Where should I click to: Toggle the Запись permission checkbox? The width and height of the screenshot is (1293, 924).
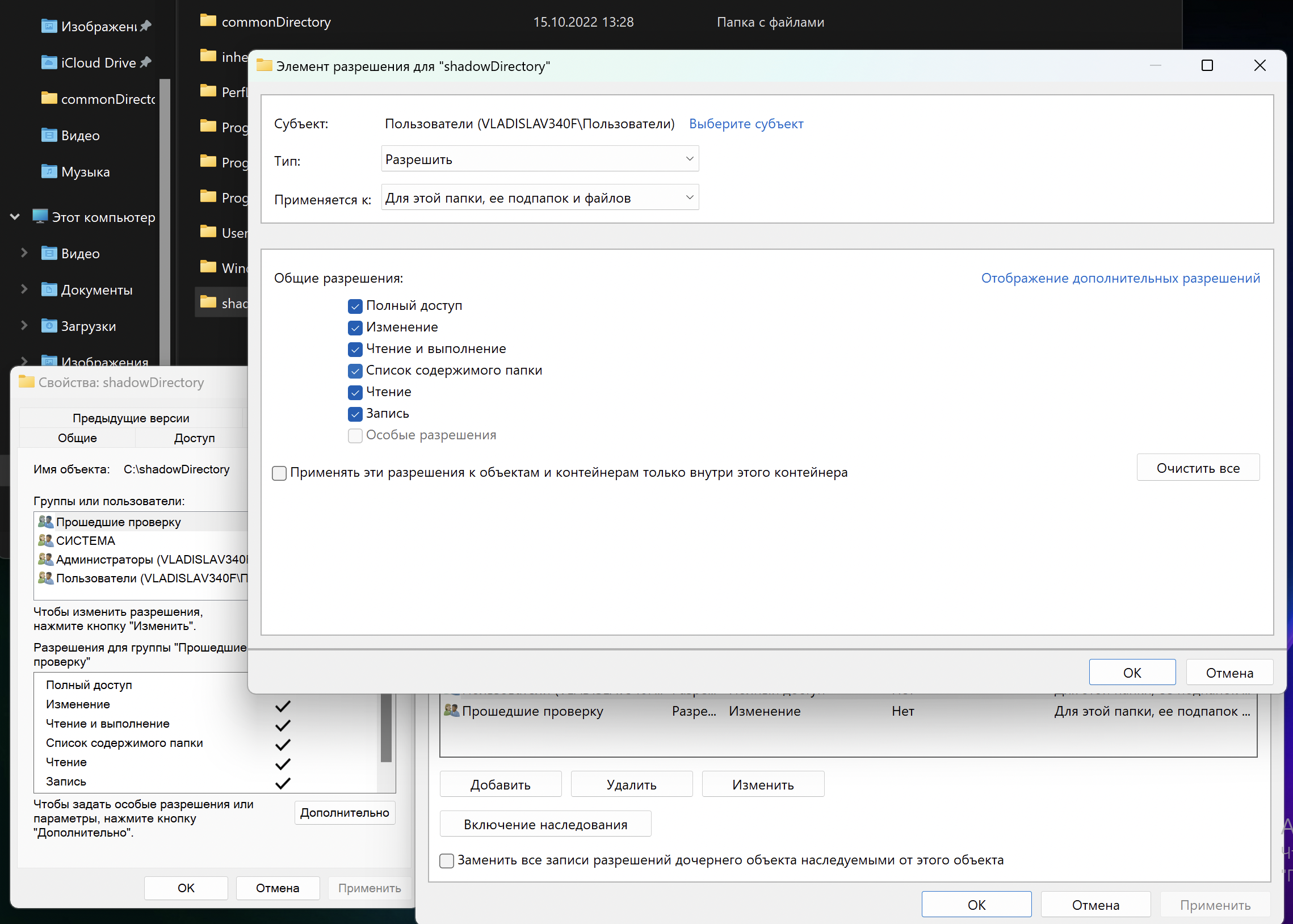[355, 414]
